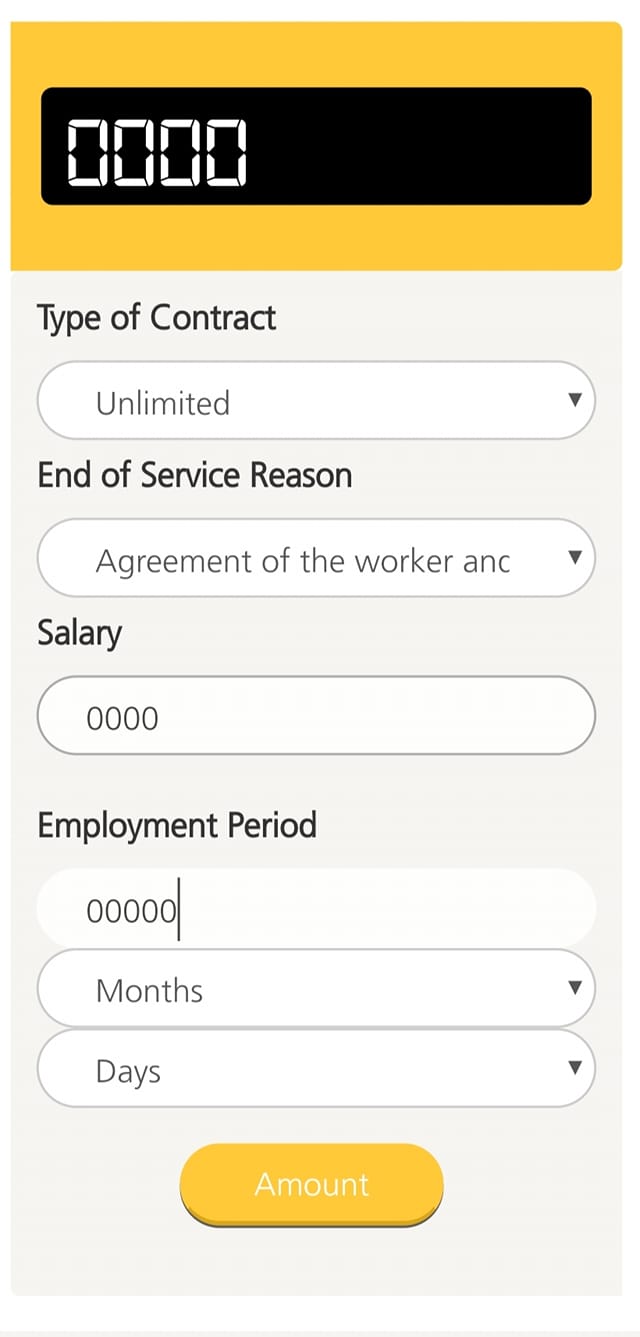
Task: Click the black digital result display
Action: coord(316,146)
